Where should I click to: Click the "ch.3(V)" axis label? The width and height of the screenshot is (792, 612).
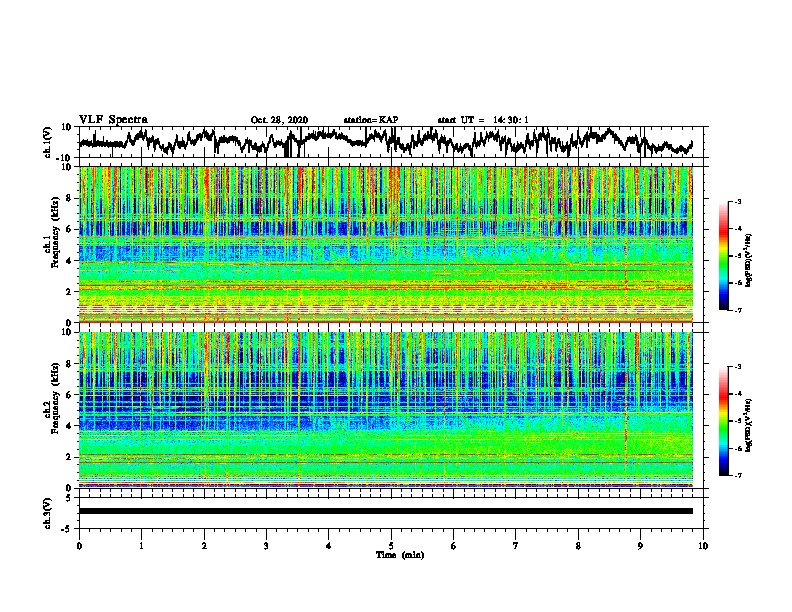click(47, 513)
